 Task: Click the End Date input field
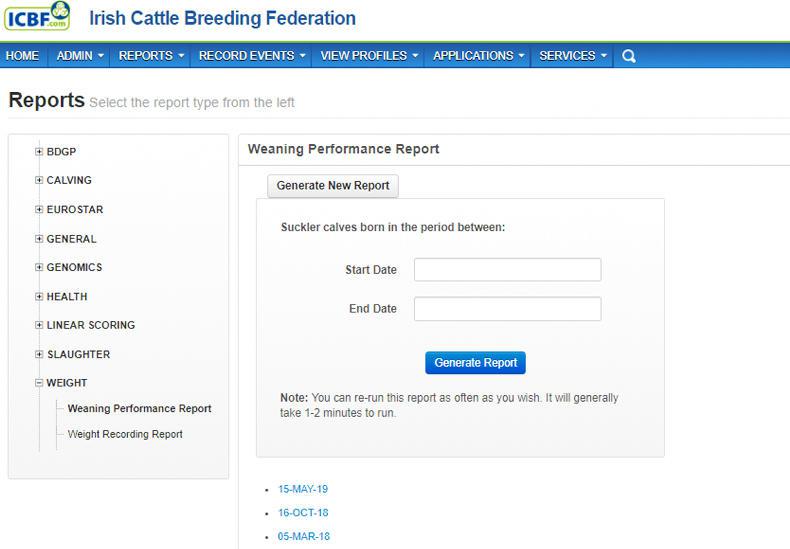pos(507,309)
